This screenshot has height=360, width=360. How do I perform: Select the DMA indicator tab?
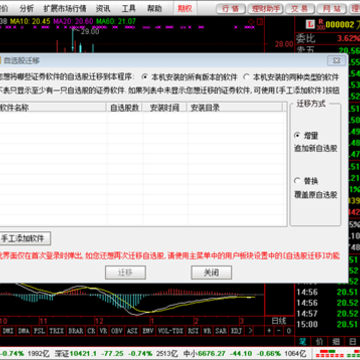(x=24, y=331)
